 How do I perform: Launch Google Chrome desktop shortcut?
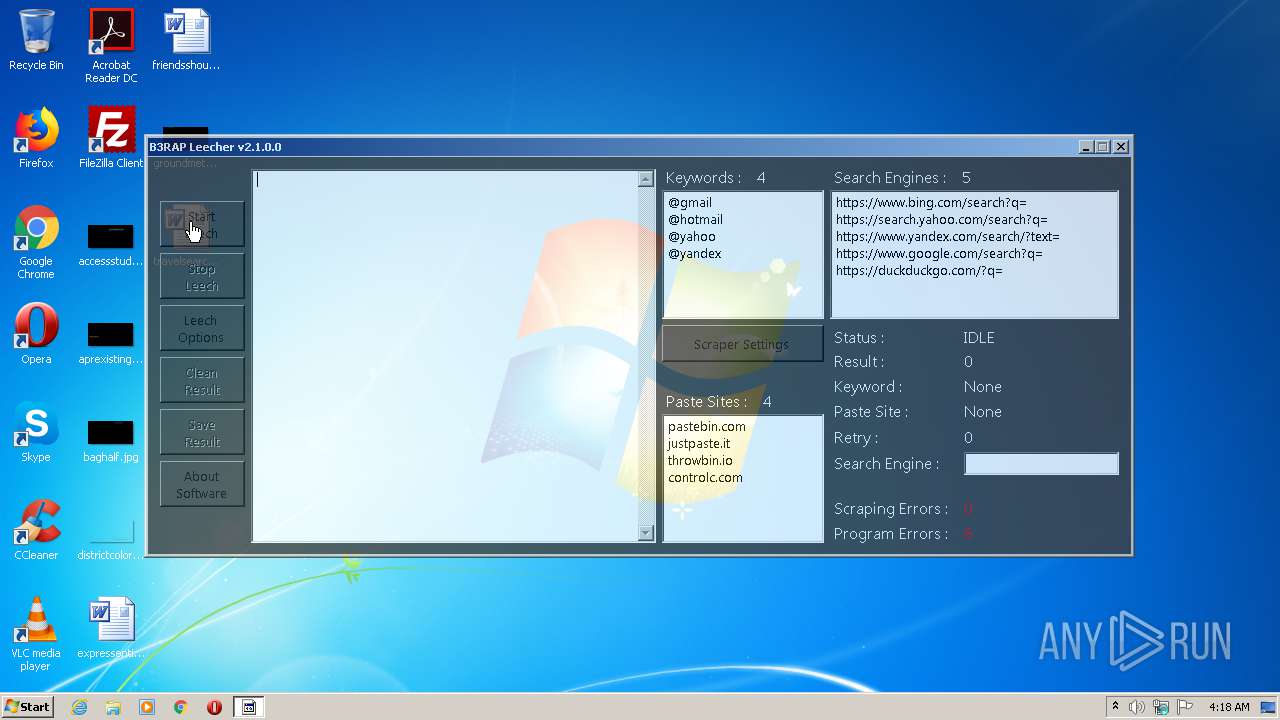coord(36,242)
